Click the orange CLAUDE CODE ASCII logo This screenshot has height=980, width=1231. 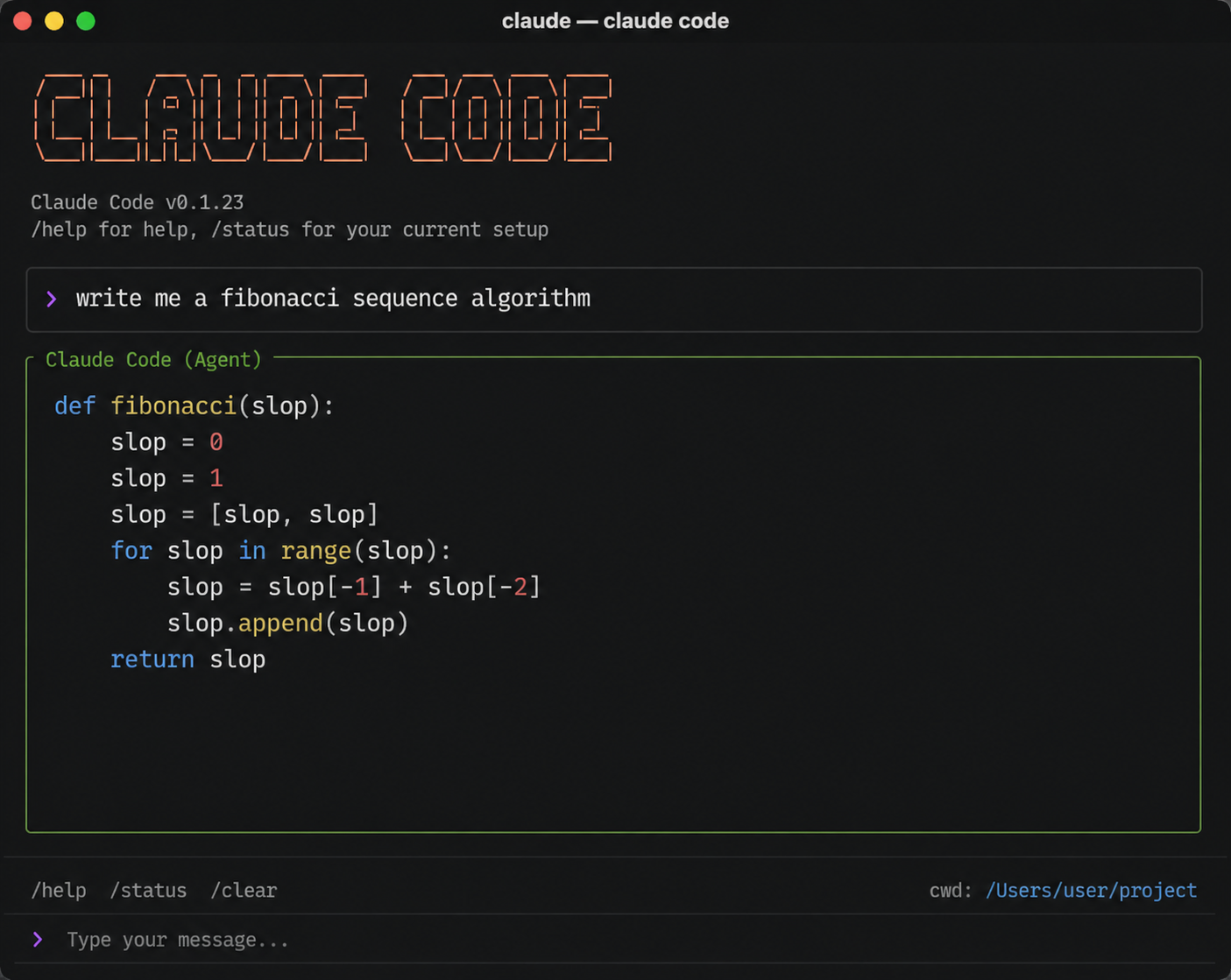pyautogui.click(x=322, y=119)
